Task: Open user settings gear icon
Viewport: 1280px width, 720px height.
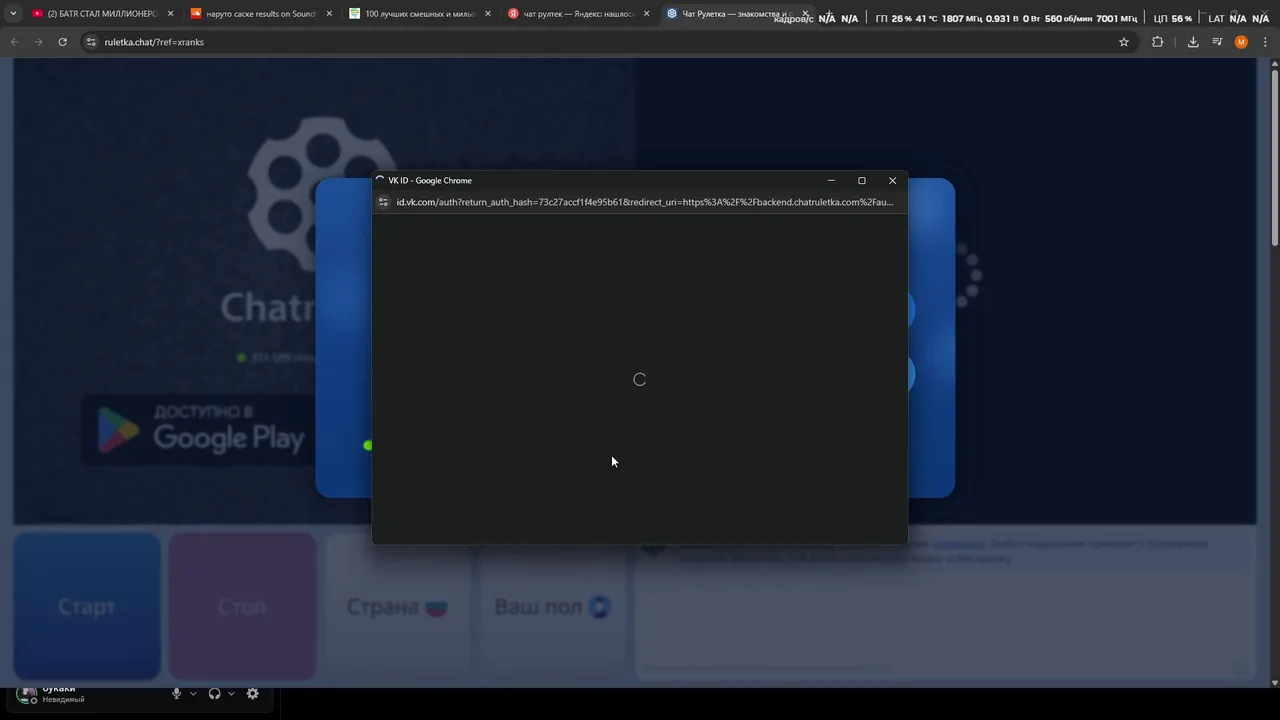Action: [253, 694]
